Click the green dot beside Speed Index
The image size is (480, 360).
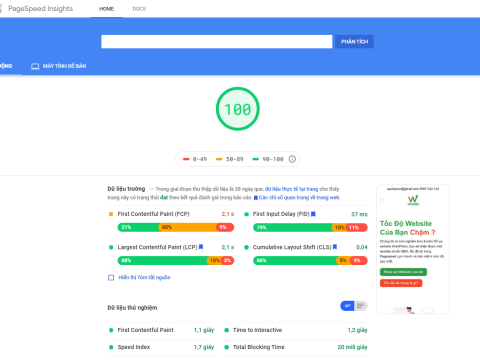[111, 347]
